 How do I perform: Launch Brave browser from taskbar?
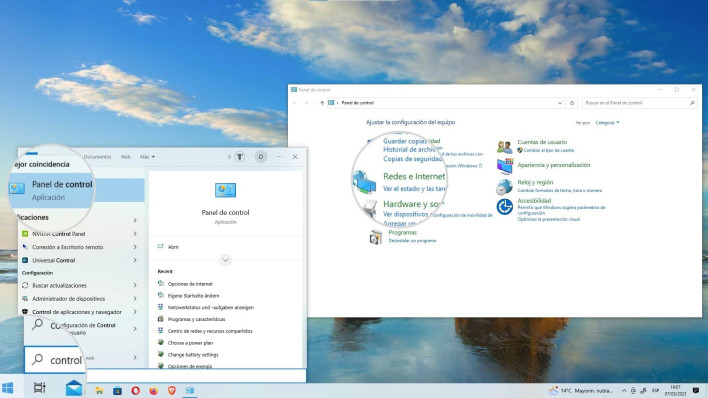pyautogui.click(x=172, y=390)
